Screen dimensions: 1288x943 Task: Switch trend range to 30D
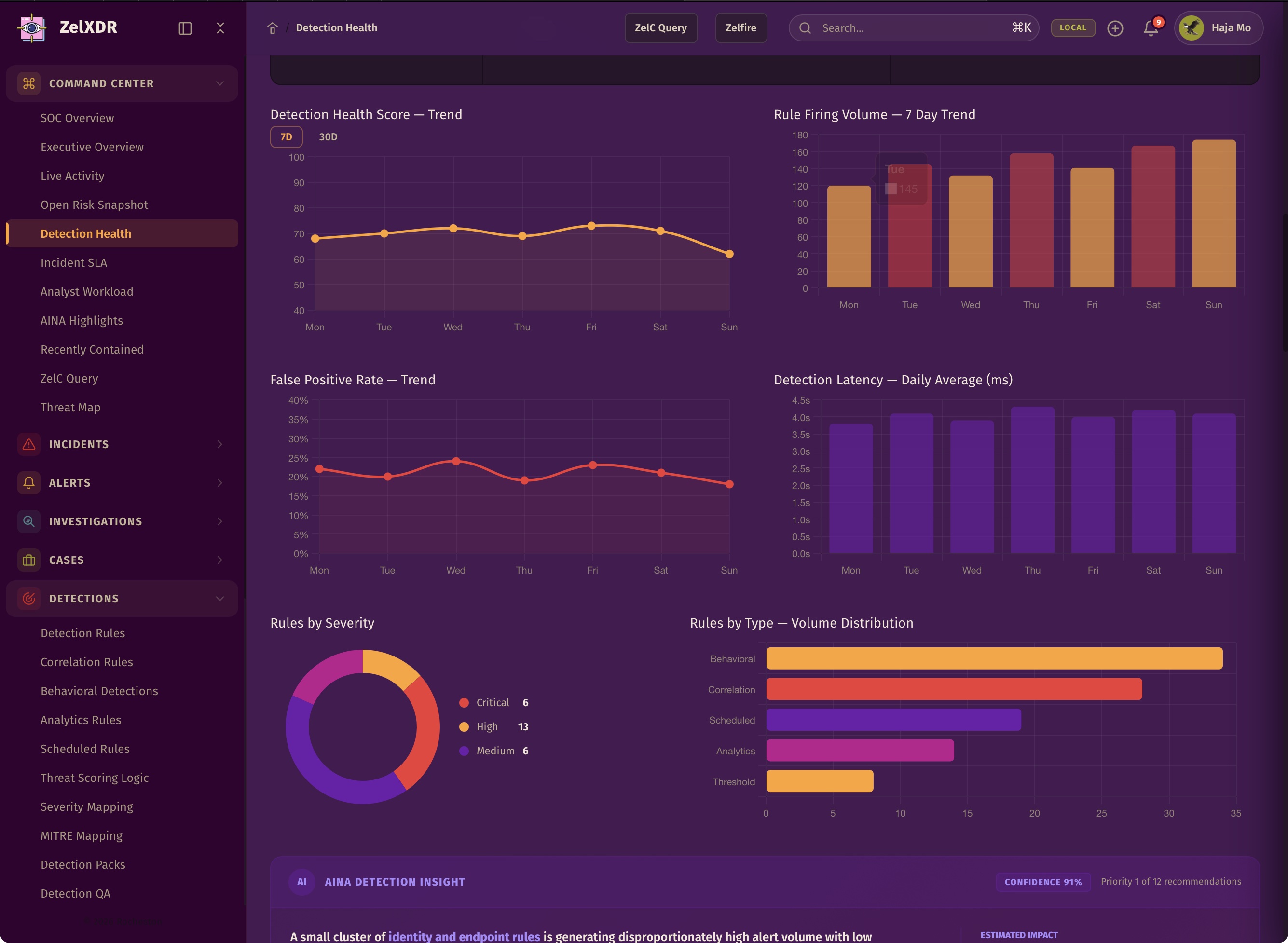(328, 137)
